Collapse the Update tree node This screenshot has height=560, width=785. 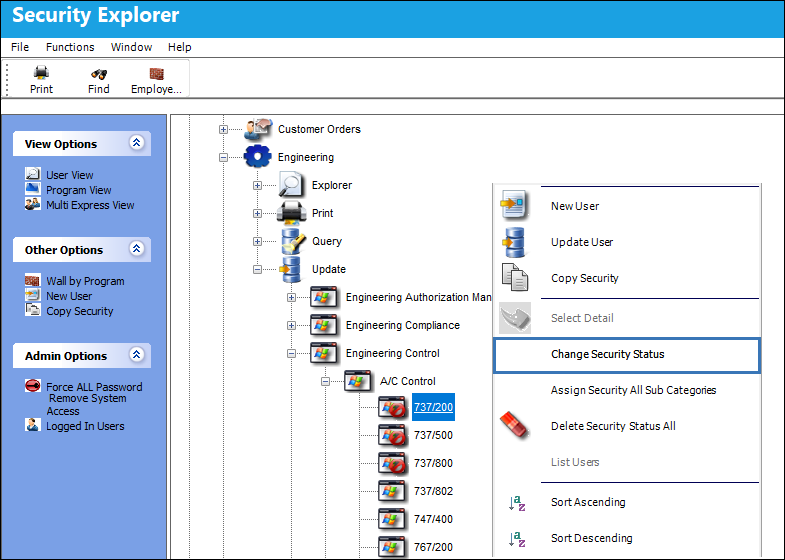(x=257, y=269)
